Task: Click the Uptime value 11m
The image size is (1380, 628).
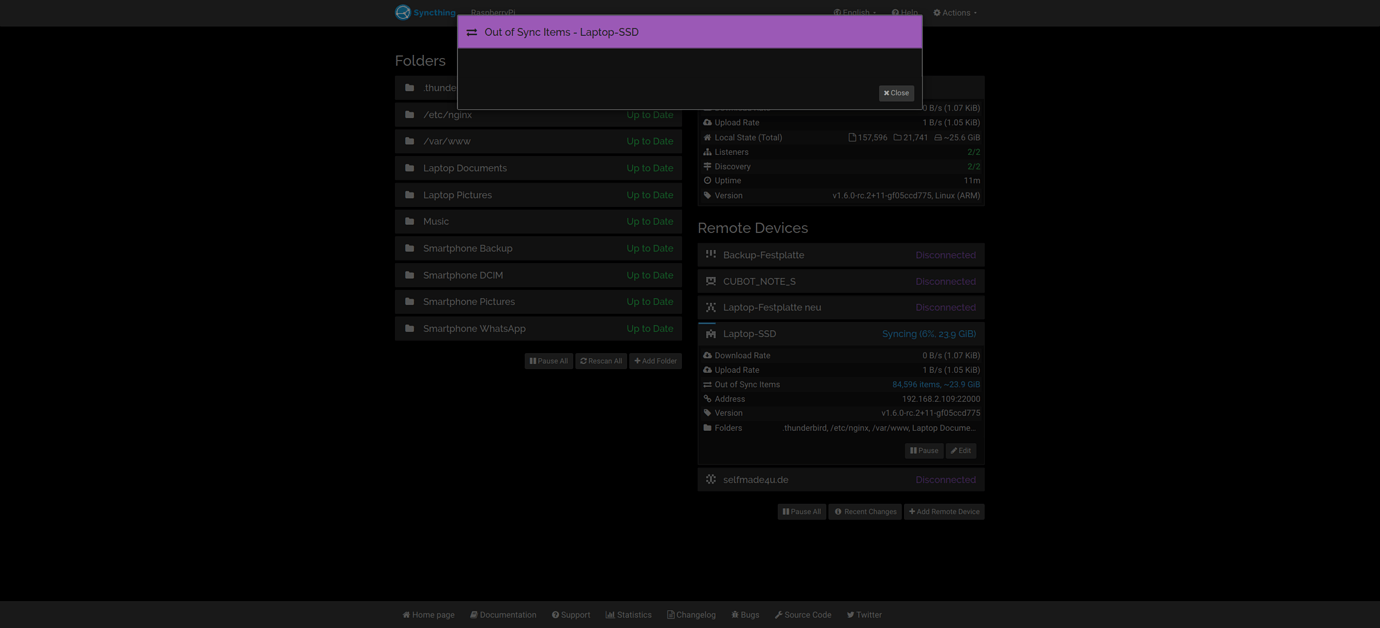Action: pyautogui.click(x=972, y=181)
